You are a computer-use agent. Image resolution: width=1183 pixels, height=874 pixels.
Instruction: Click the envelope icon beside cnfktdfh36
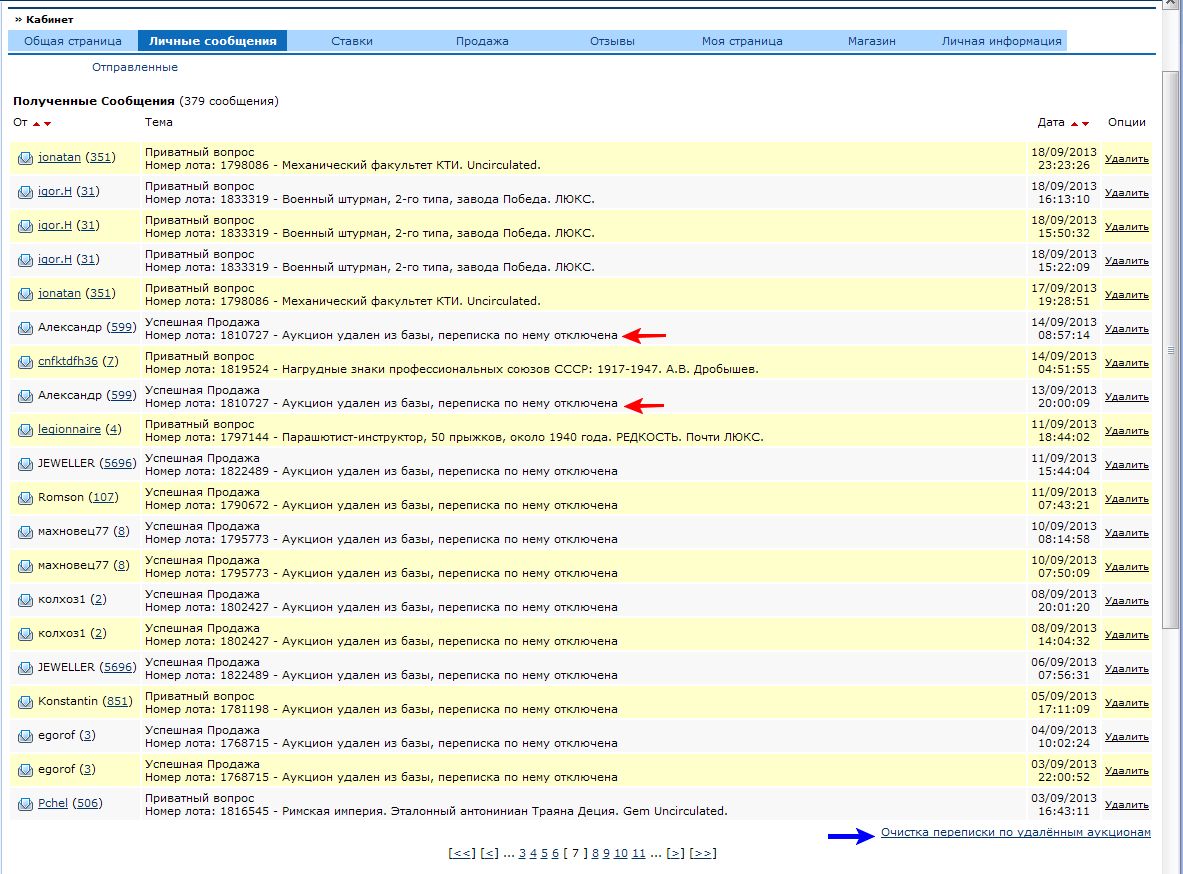(25, 362)
